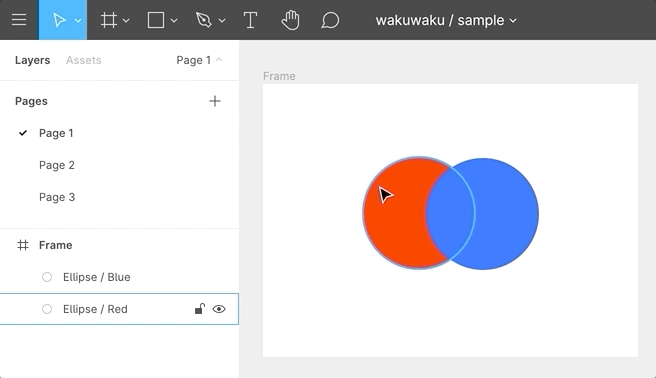Viewport: 656px width, 378px height.
Task: Select the Move tool arrow
Action: 59,20
